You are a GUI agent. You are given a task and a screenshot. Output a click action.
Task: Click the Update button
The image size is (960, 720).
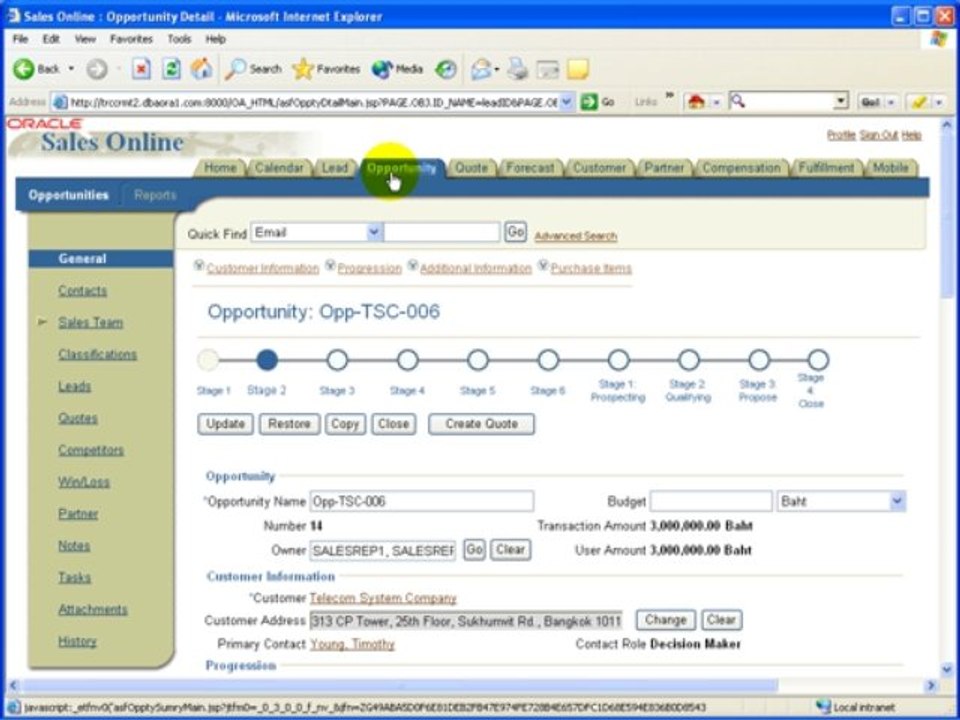pyautogui.click(x=225, y=424)
